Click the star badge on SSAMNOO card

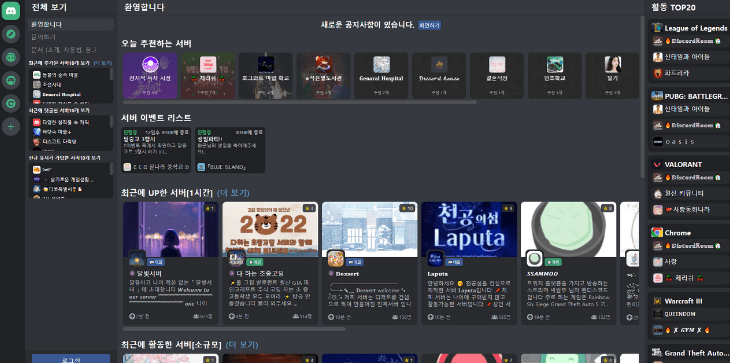[607, 208]
